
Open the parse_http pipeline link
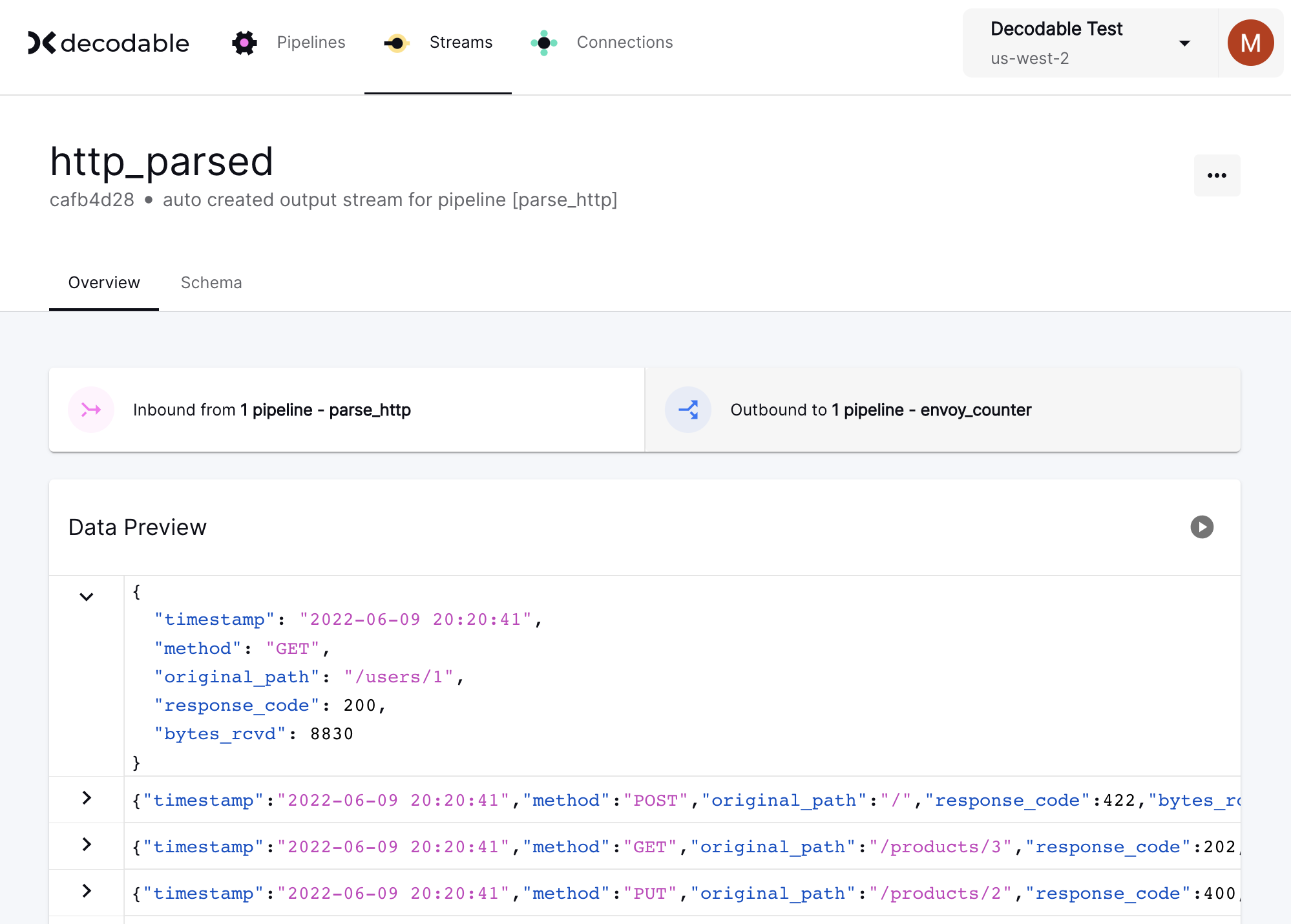[x=370, y=410]
